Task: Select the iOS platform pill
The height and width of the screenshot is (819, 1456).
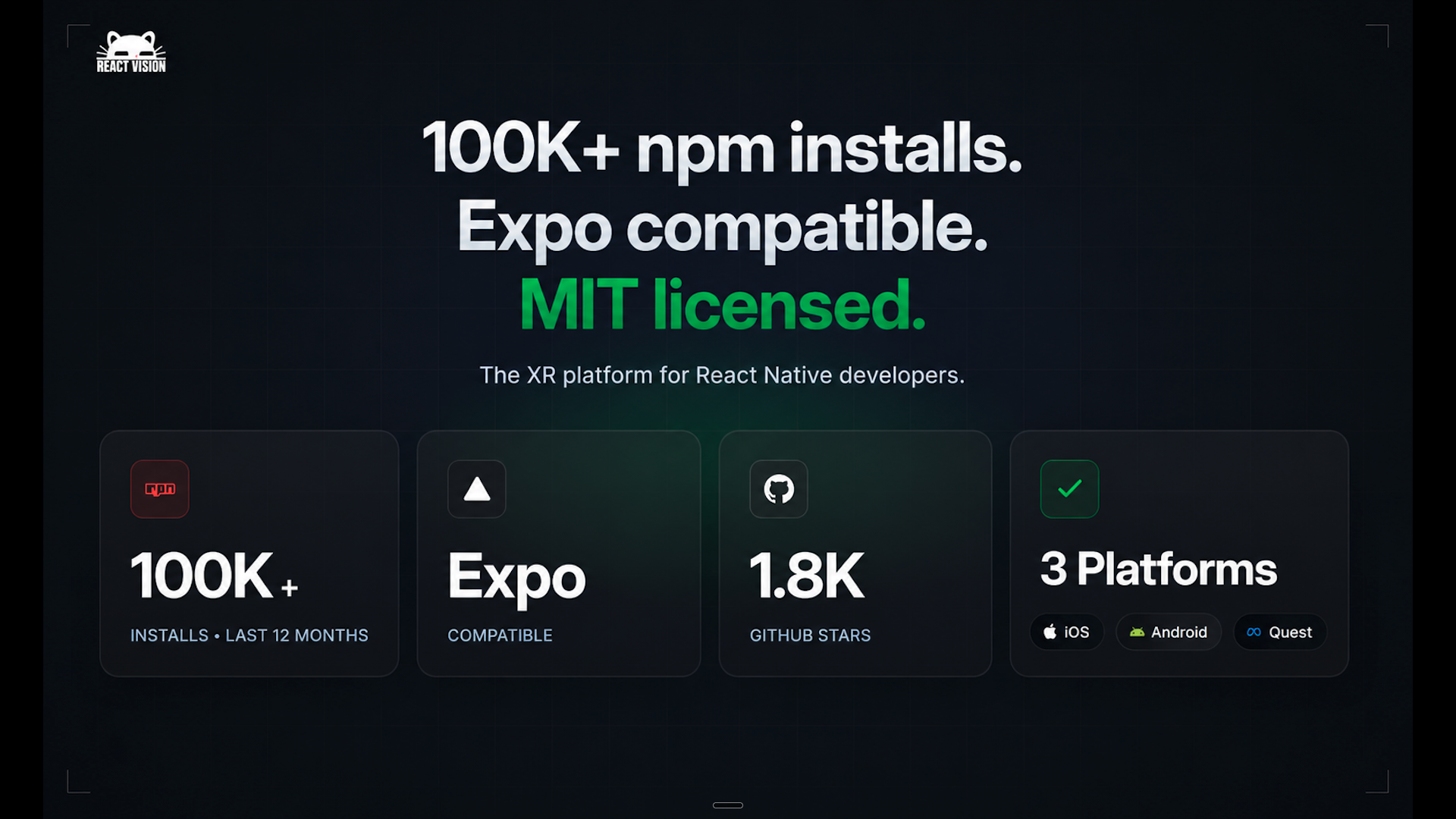Action: click(x=1066, y=632)
